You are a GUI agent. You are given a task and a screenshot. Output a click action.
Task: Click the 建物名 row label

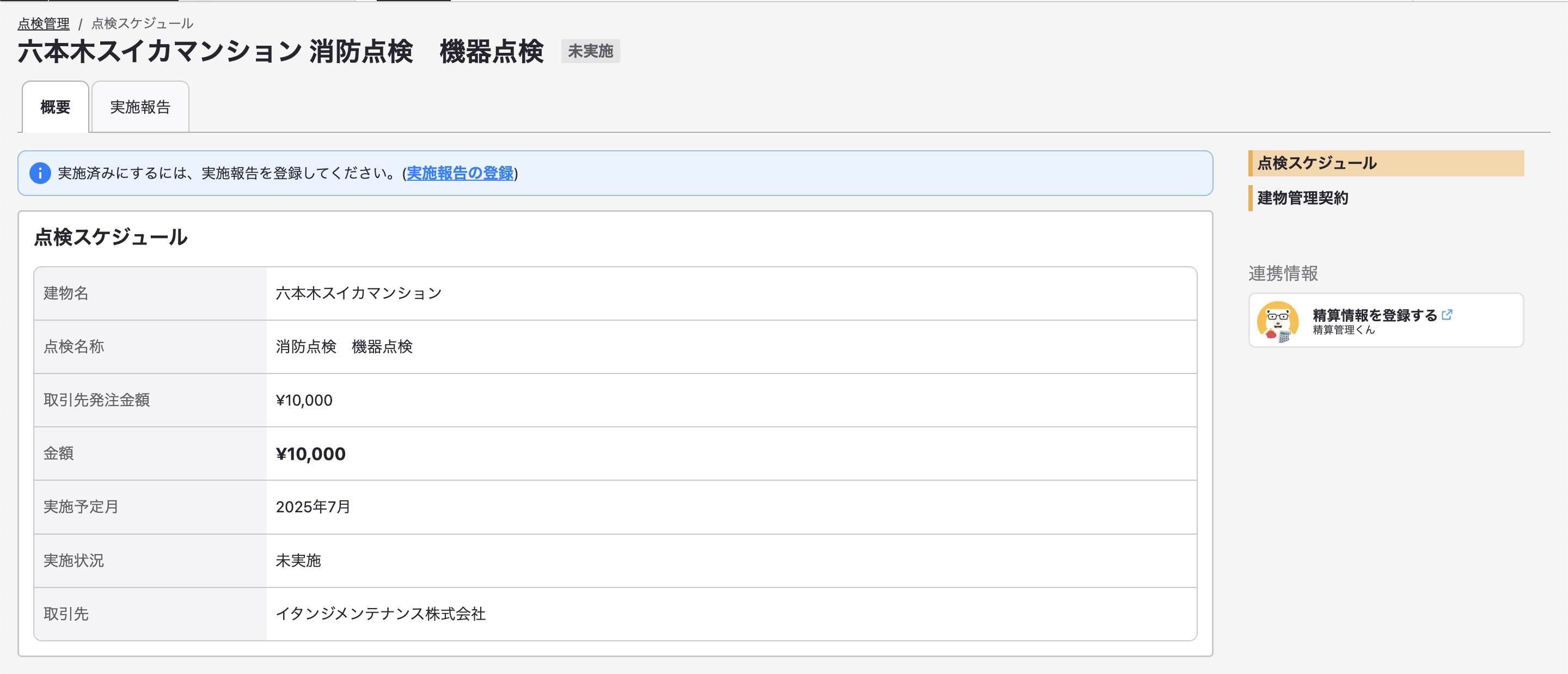[x=66, y=293]
